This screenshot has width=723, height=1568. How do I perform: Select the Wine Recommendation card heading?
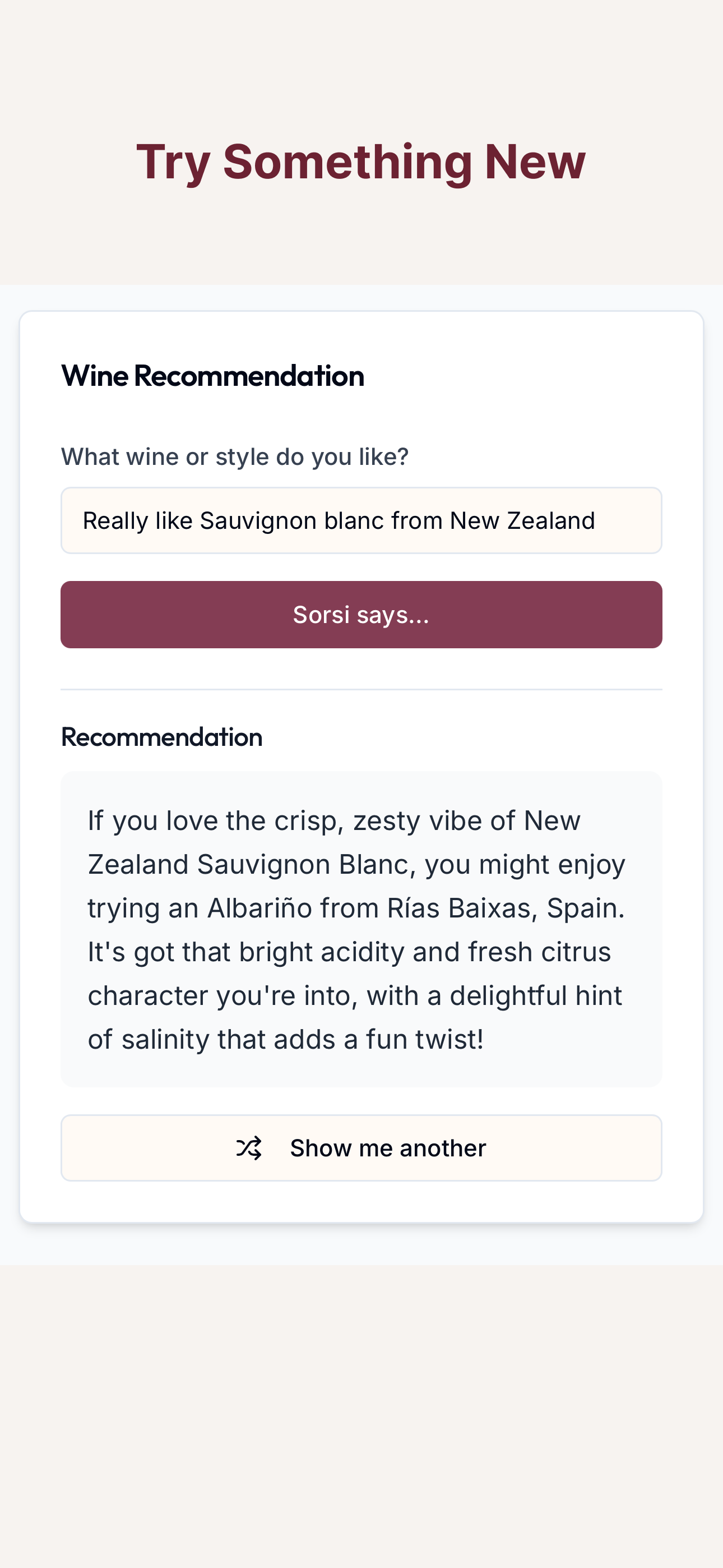(212, 376)
